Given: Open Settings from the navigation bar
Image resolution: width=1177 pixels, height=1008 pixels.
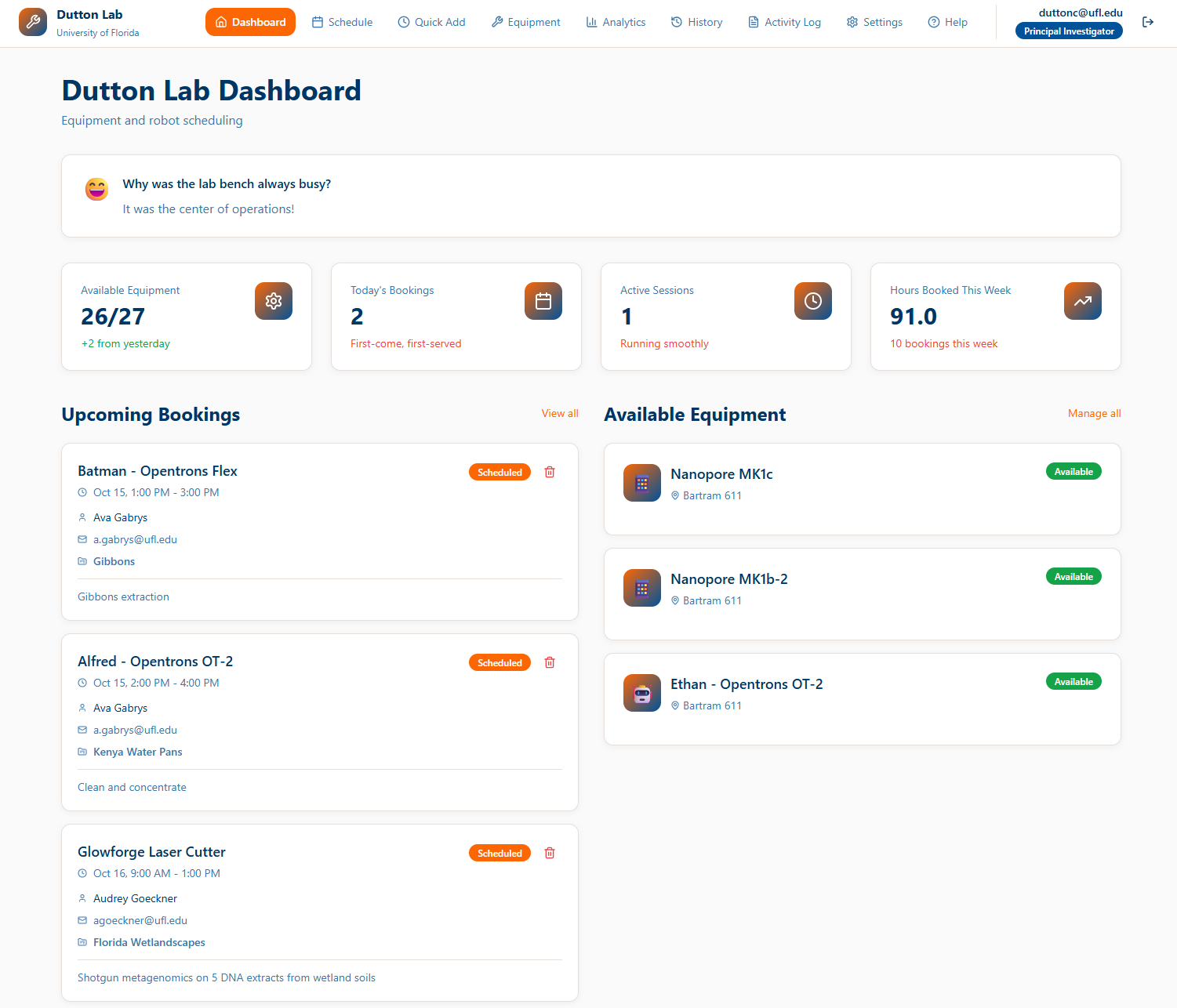Looking at the screenshot, I should pos(874,22).
